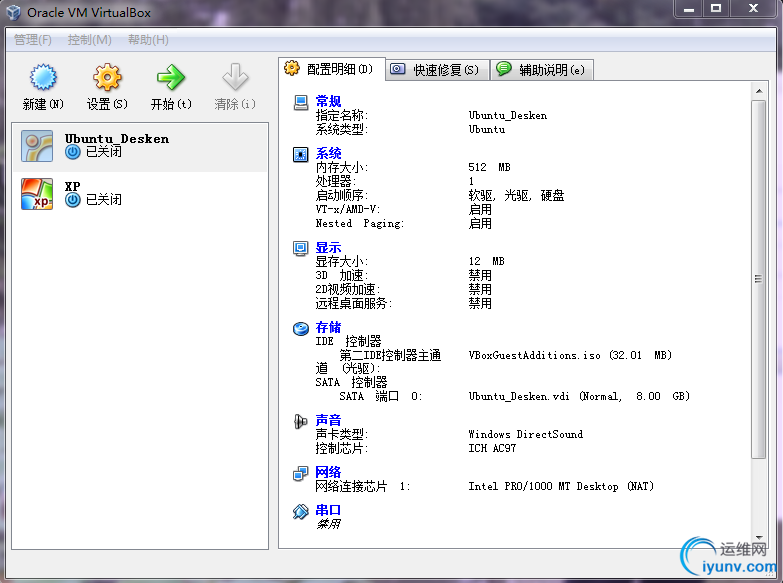
Task: Open the 存储 Storage settings link
Action: coord(328,327)
